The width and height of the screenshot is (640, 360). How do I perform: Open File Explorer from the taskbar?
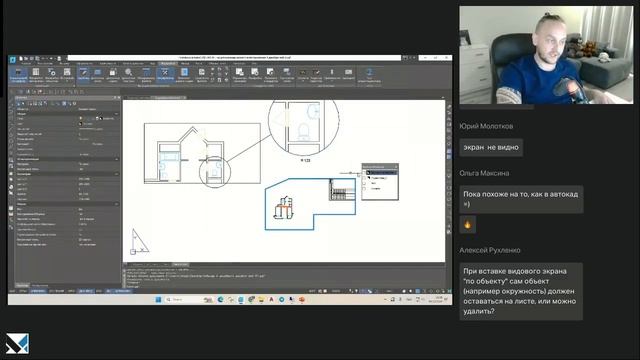(261, 300)
